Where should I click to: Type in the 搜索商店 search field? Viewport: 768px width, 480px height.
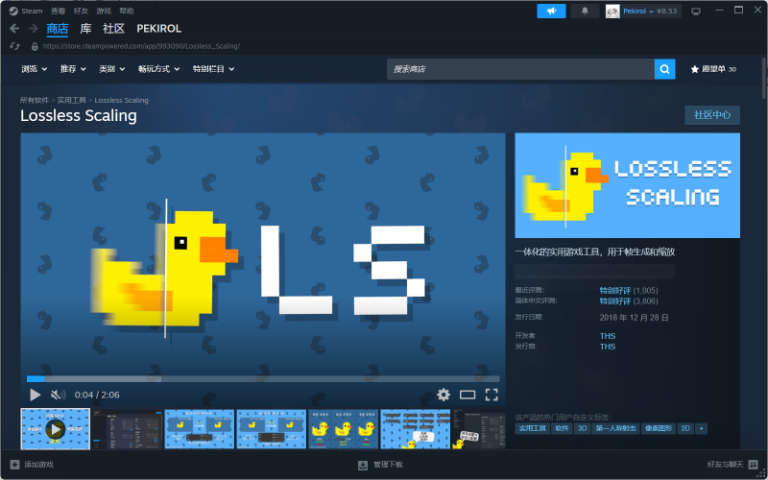pos(520,69)
